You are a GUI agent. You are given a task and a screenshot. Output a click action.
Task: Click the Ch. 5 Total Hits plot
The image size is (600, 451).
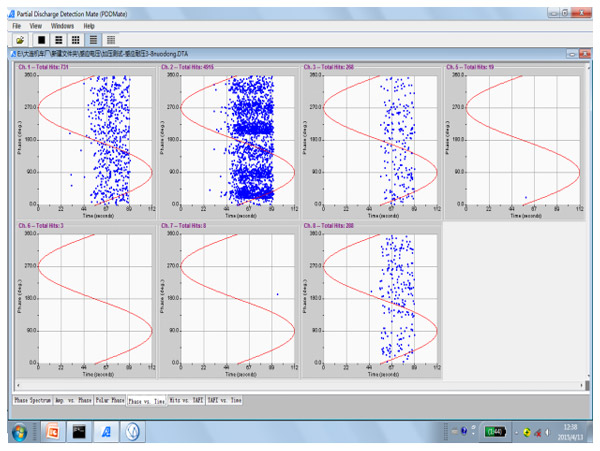[x=523, y=140]
